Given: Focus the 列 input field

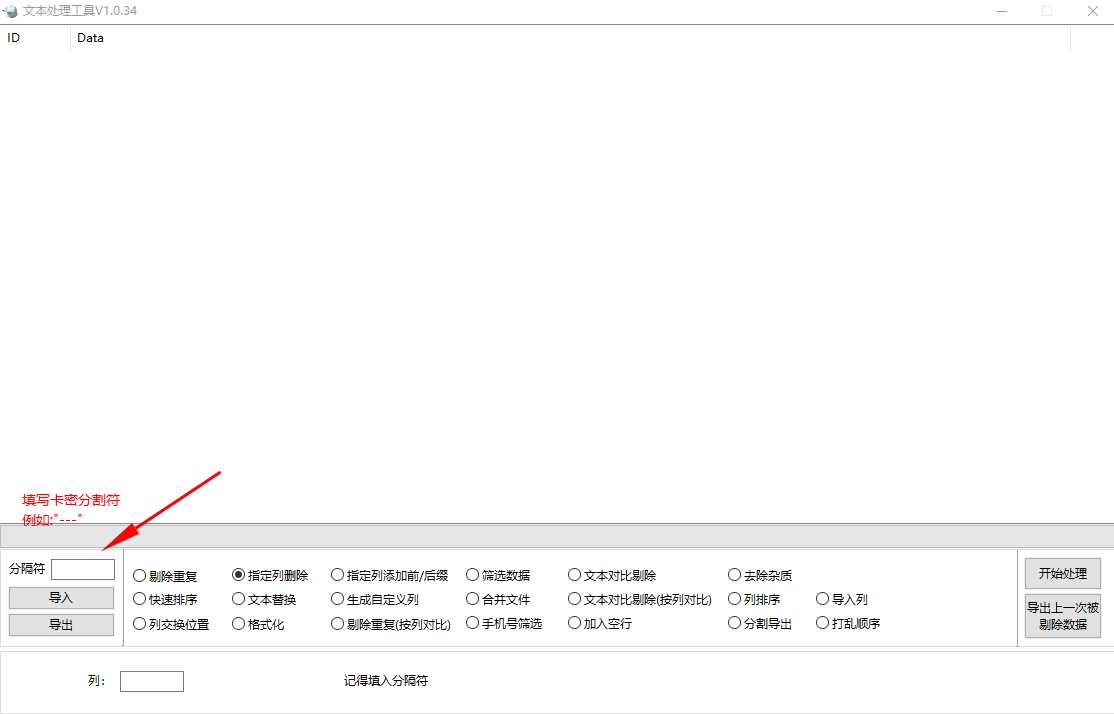Looking at the screenshot, I should (152, 681).
